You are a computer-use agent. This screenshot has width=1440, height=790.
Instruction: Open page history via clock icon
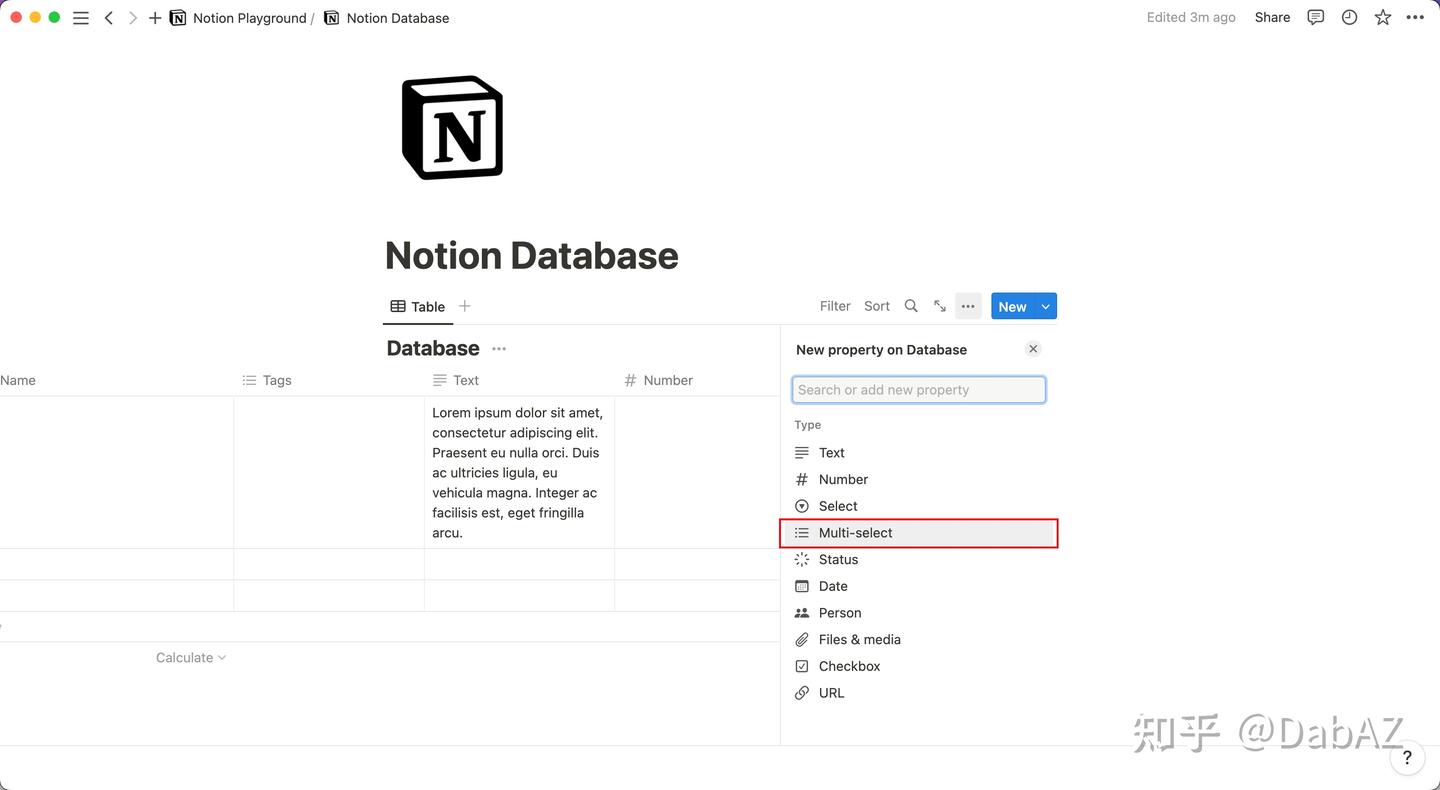tap(1349, 17)
